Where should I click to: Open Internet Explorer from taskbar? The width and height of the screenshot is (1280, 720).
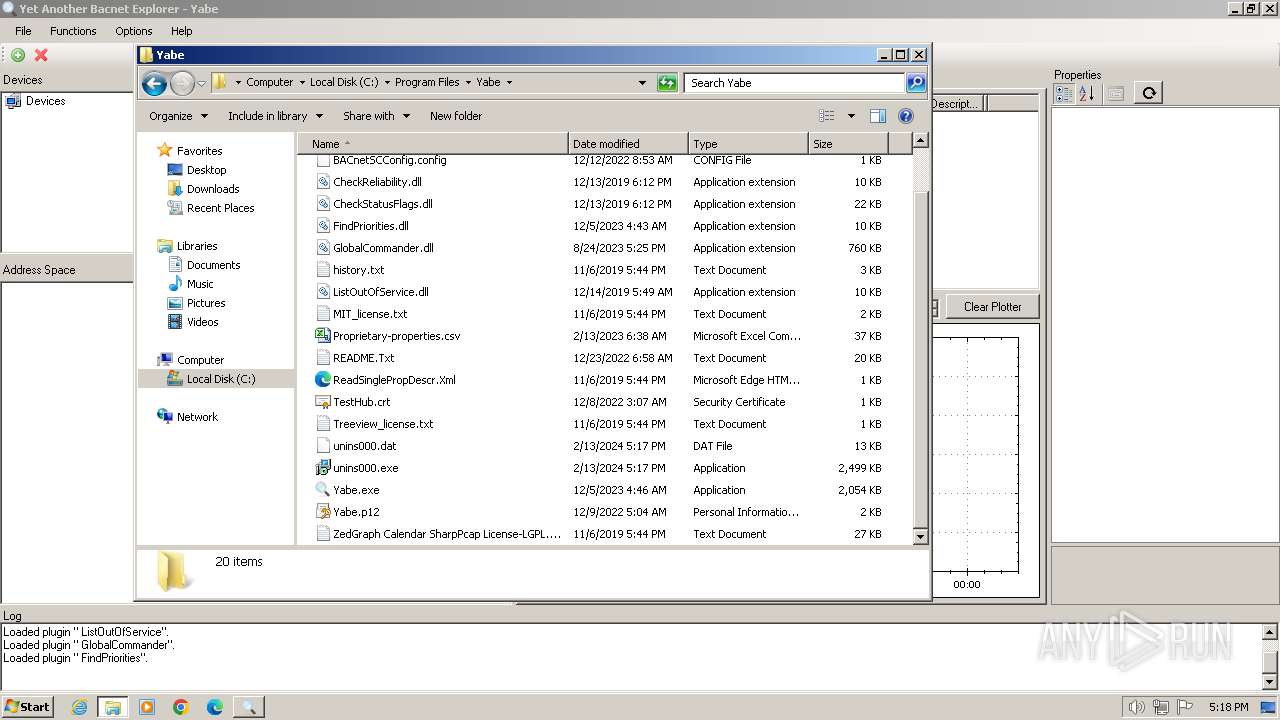79,707
